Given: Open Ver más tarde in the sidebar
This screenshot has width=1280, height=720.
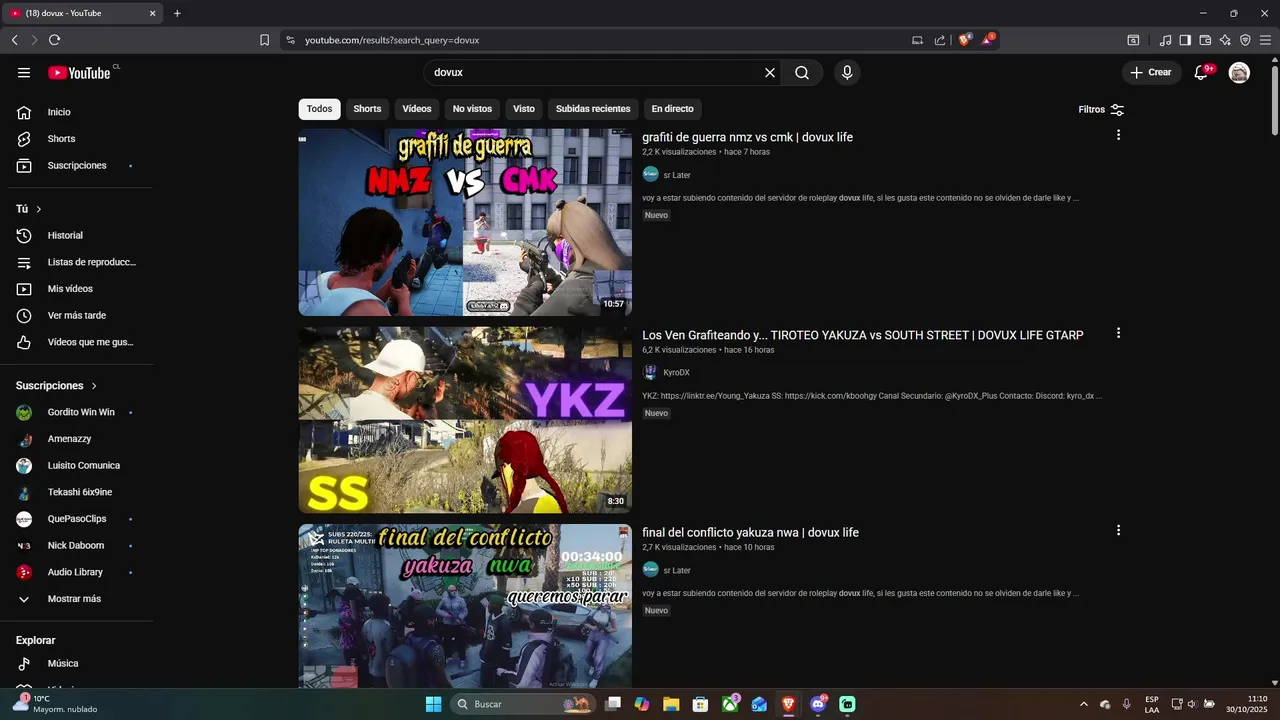Looking at the screenshot, I should (x=77, y=315).
